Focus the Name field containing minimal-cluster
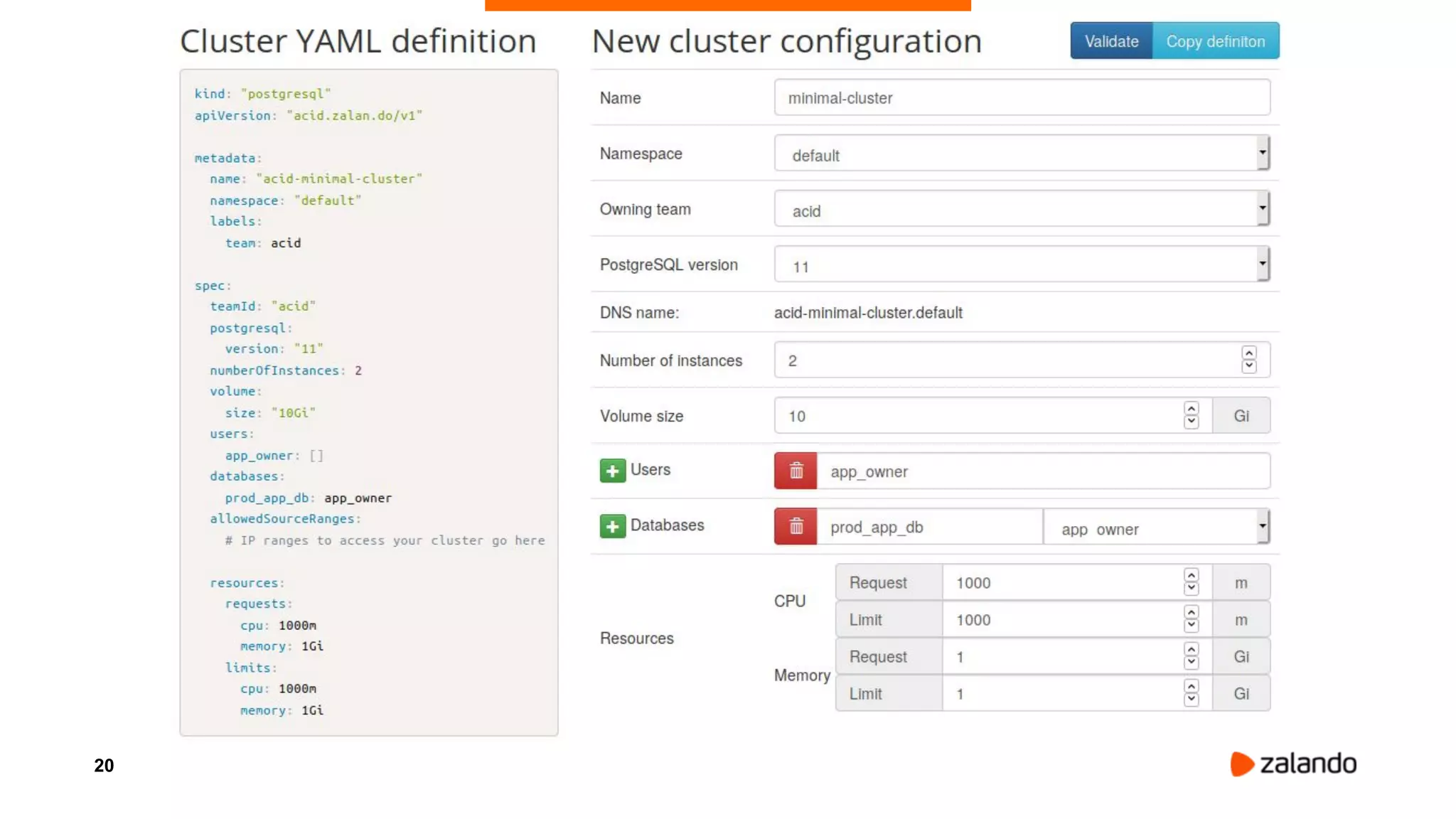 1021,98
